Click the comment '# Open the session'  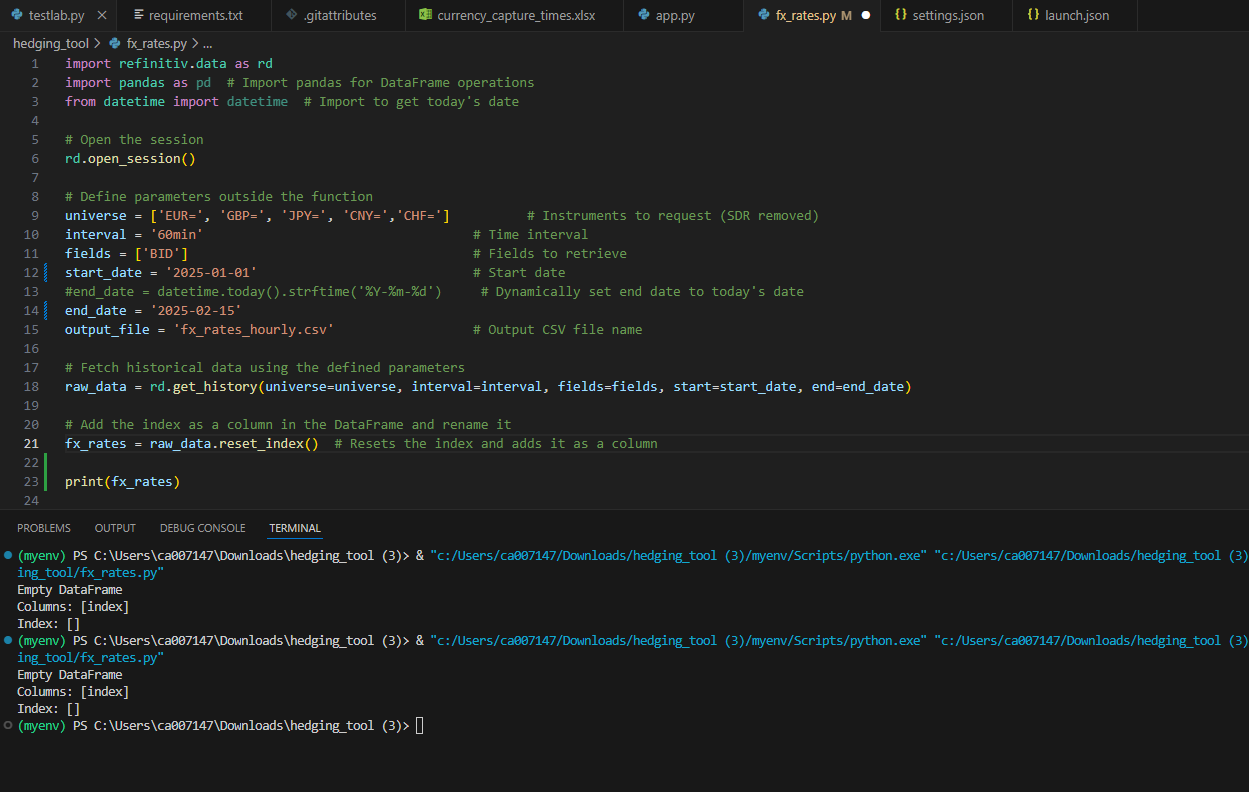click(134, 140)
